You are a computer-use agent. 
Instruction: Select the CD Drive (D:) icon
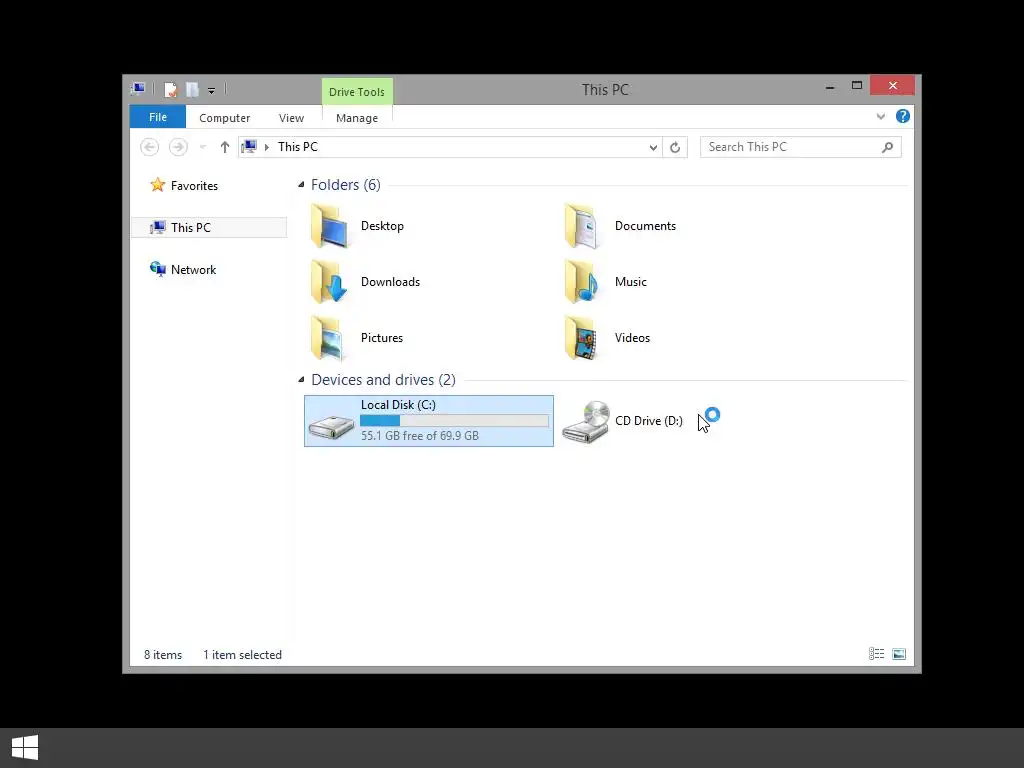(x=586, y=422)
